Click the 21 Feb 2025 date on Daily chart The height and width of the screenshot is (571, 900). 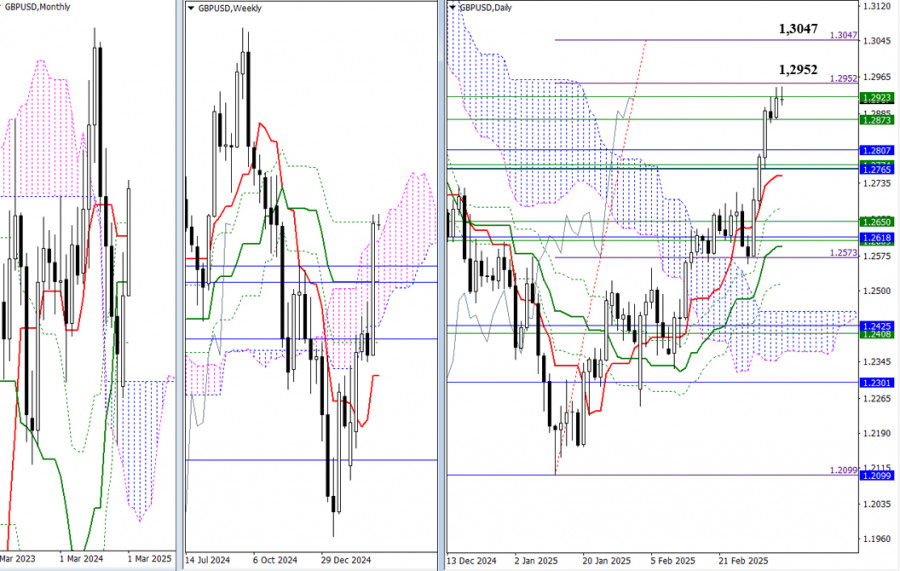(743, 560)
